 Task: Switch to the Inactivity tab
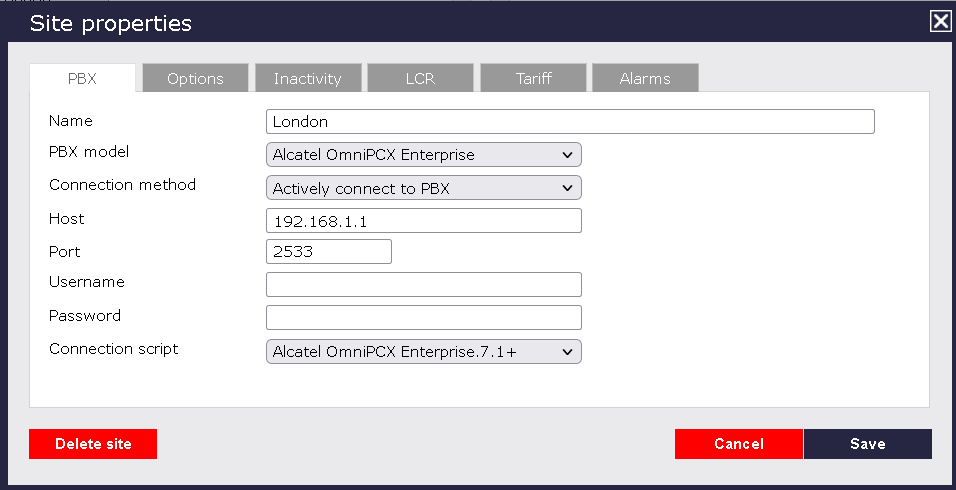pos(308,78)
